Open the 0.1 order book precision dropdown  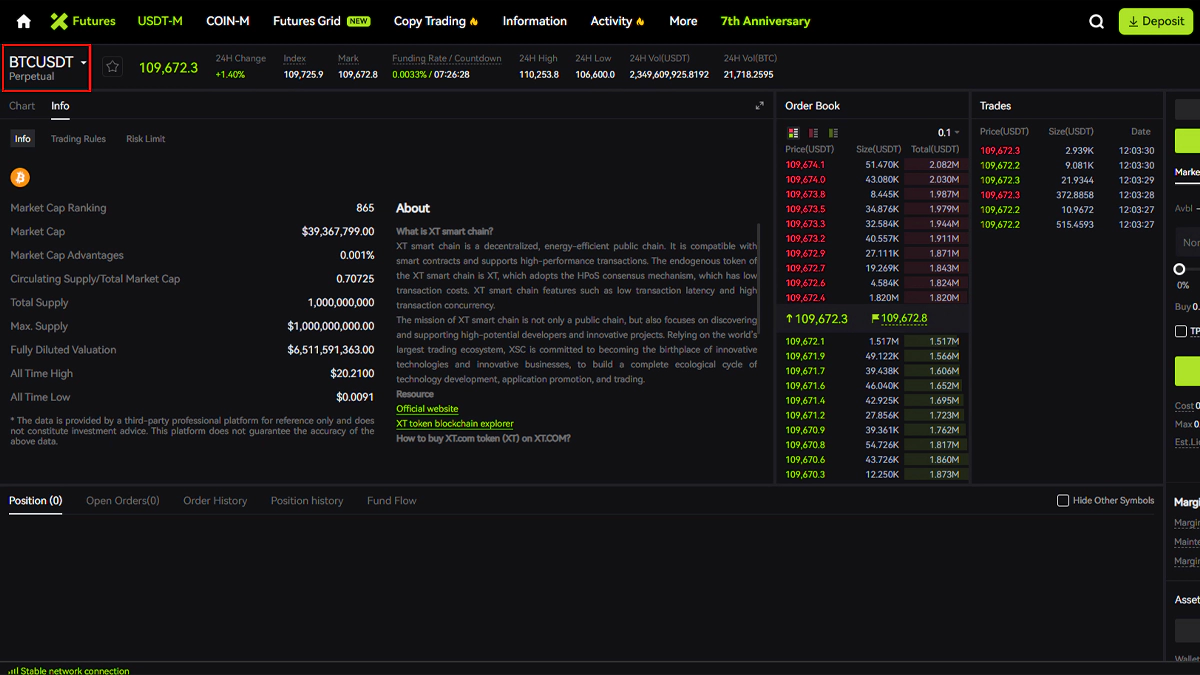pyautogui.click(x=948, y=133)
